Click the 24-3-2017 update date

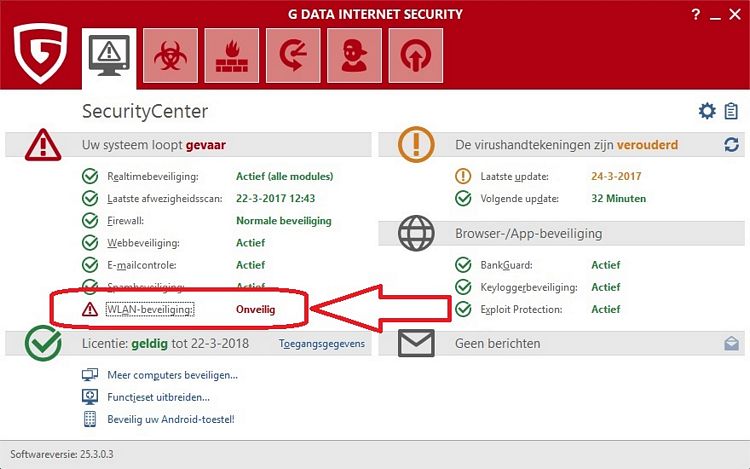[616, 176]
